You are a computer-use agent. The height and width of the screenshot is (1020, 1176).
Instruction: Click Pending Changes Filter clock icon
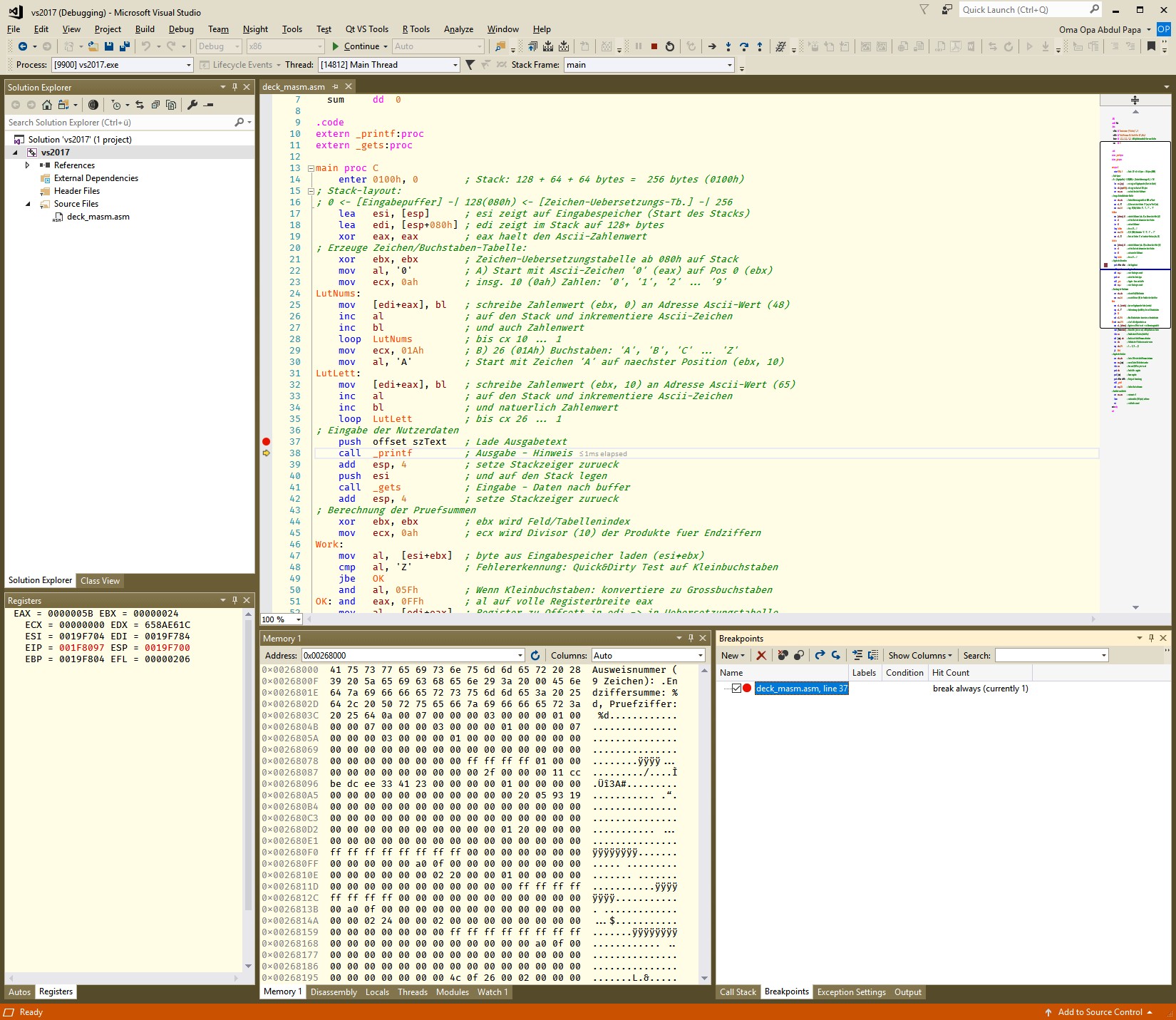click(x=116, y=105)
